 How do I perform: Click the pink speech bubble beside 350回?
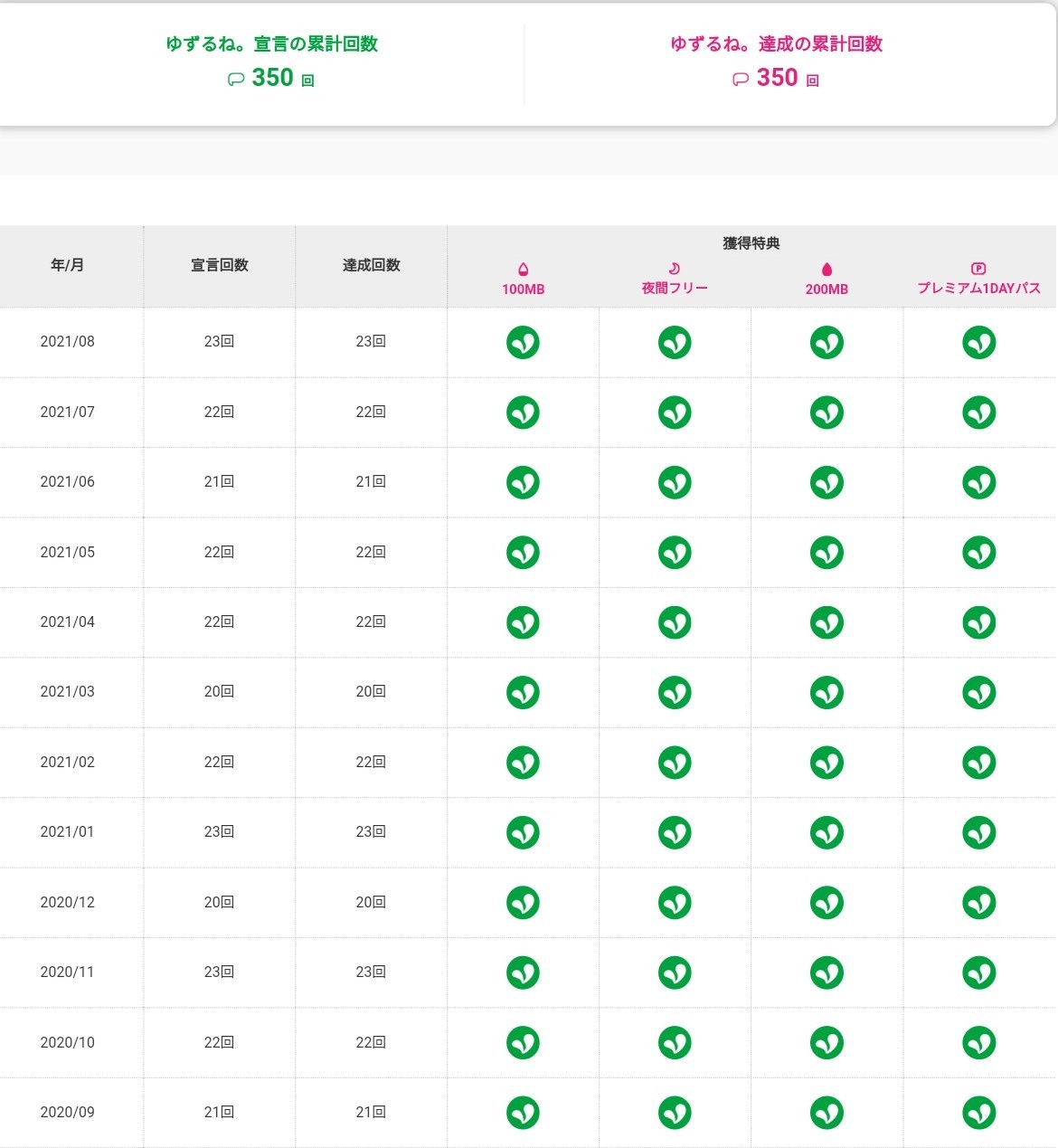pos(741,80)
